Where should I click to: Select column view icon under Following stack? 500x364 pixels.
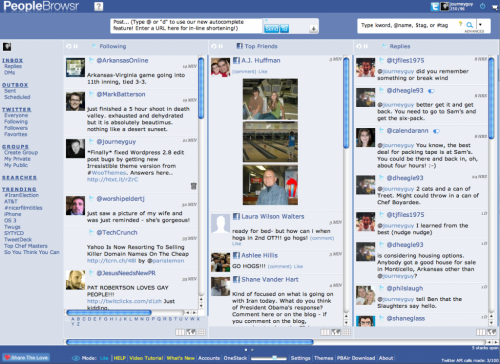coord(180,332)
